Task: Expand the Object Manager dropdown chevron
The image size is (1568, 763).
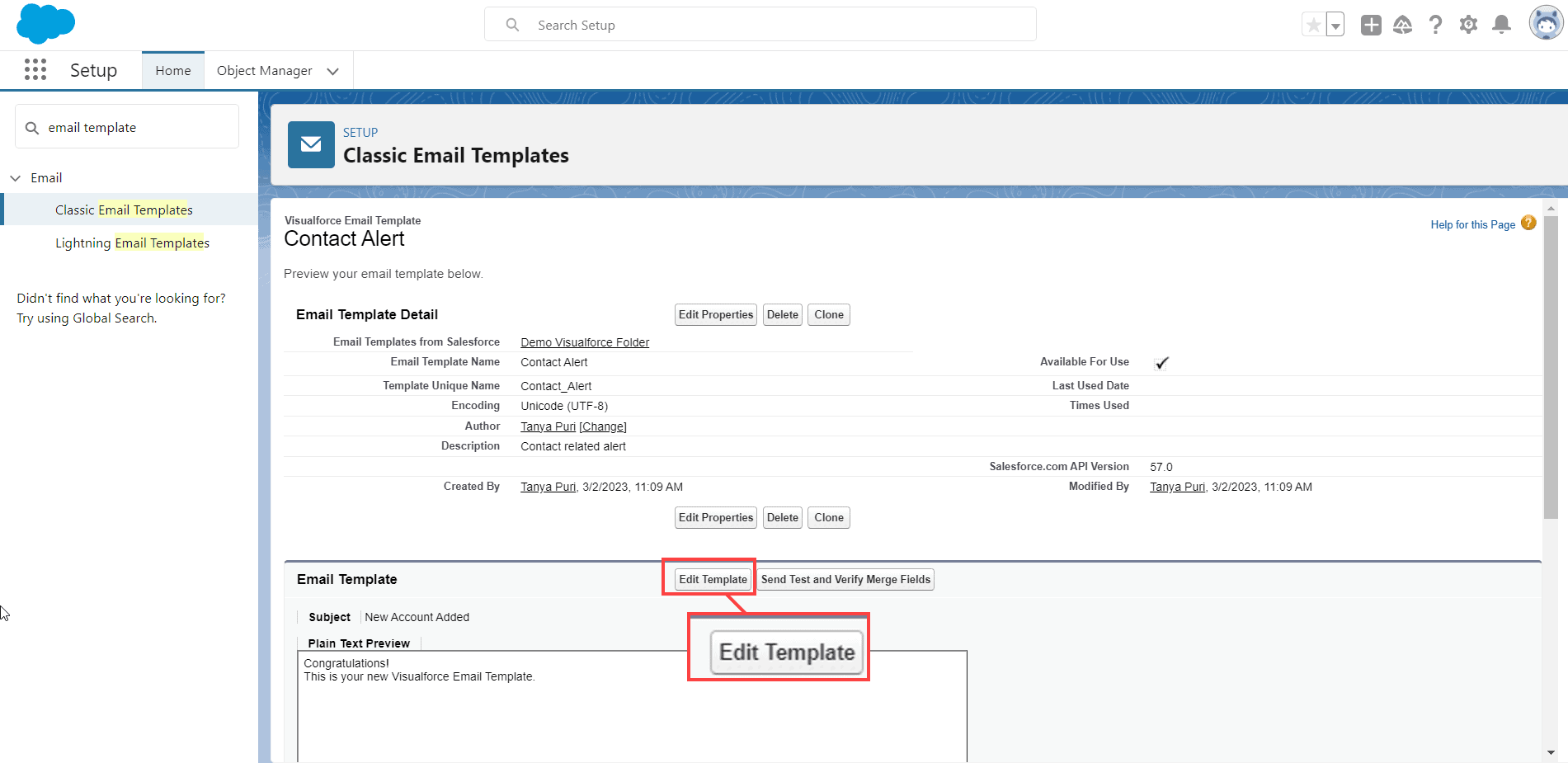Action: coord(333,71)
